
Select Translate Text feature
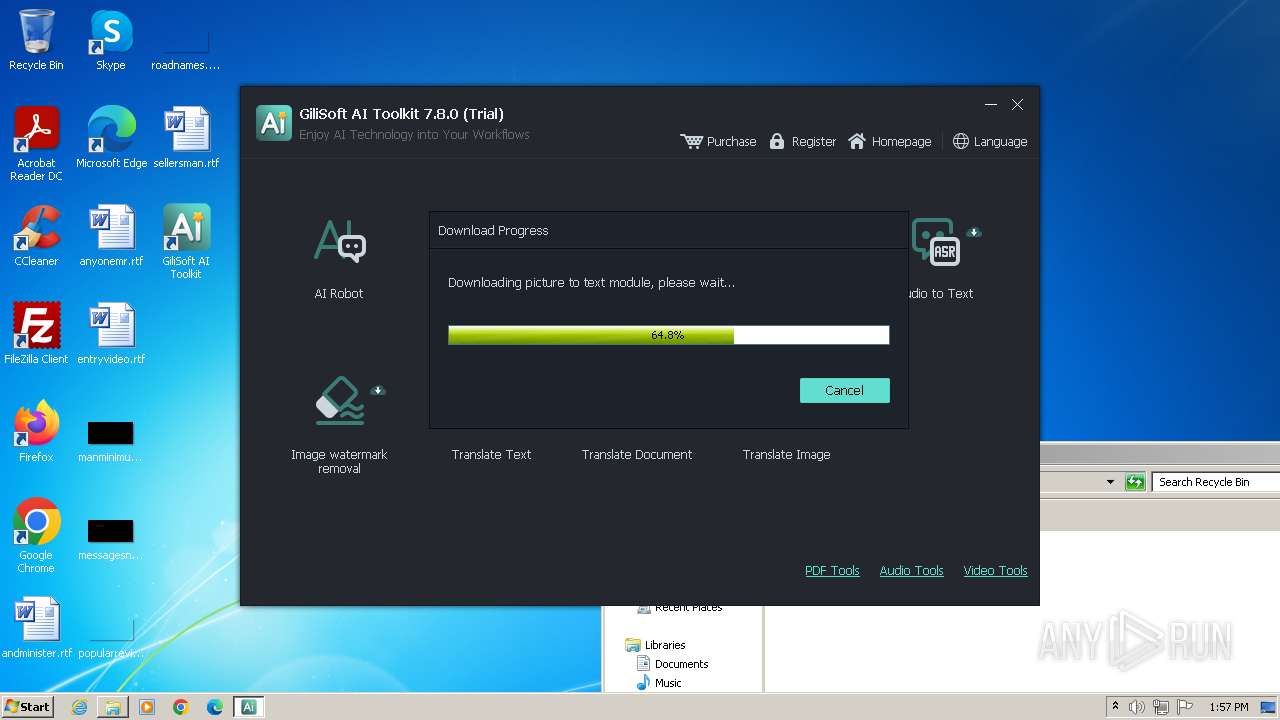click(491, 454)
